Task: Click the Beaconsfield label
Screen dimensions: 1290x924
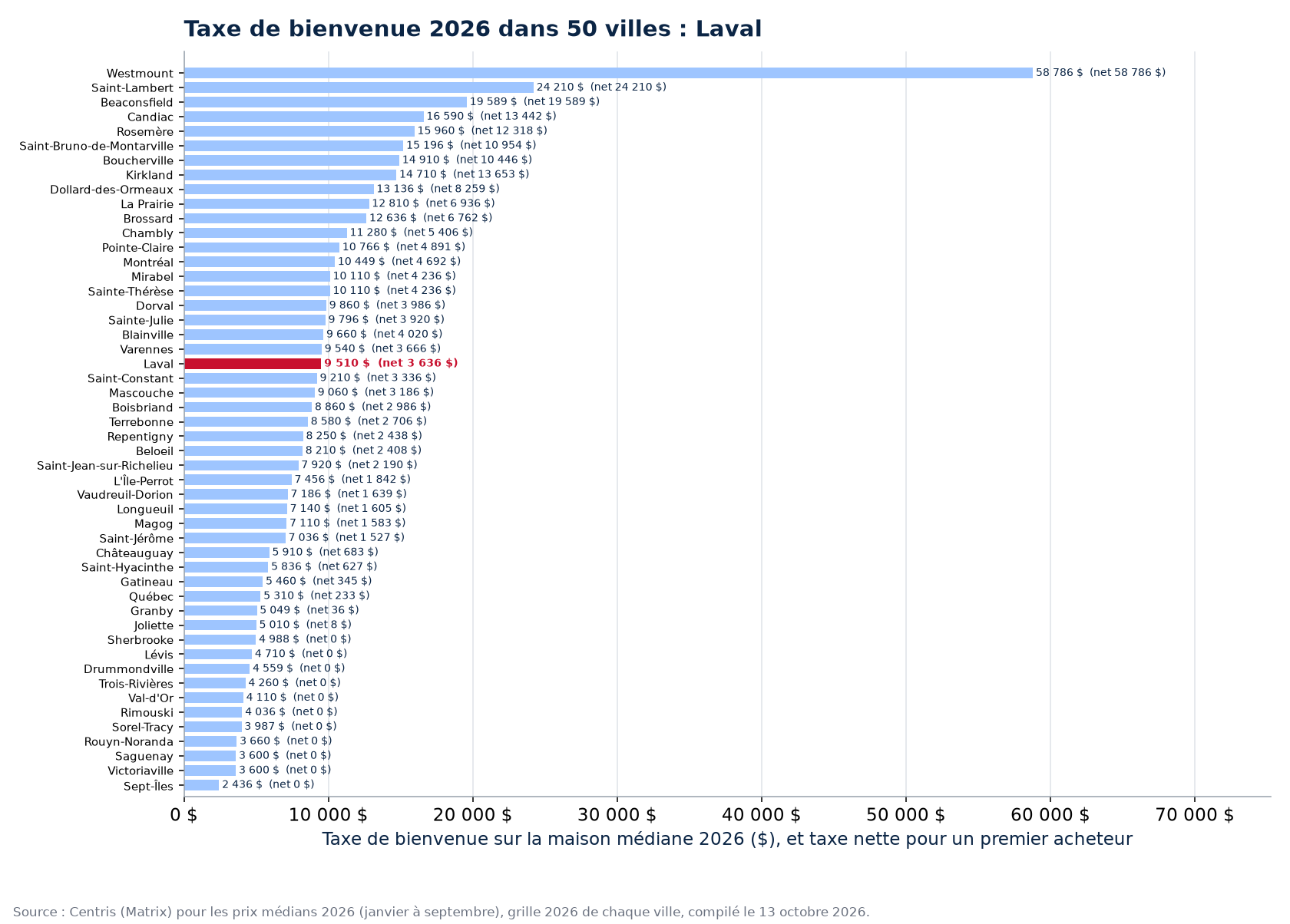Action: (x=137, y=103)
